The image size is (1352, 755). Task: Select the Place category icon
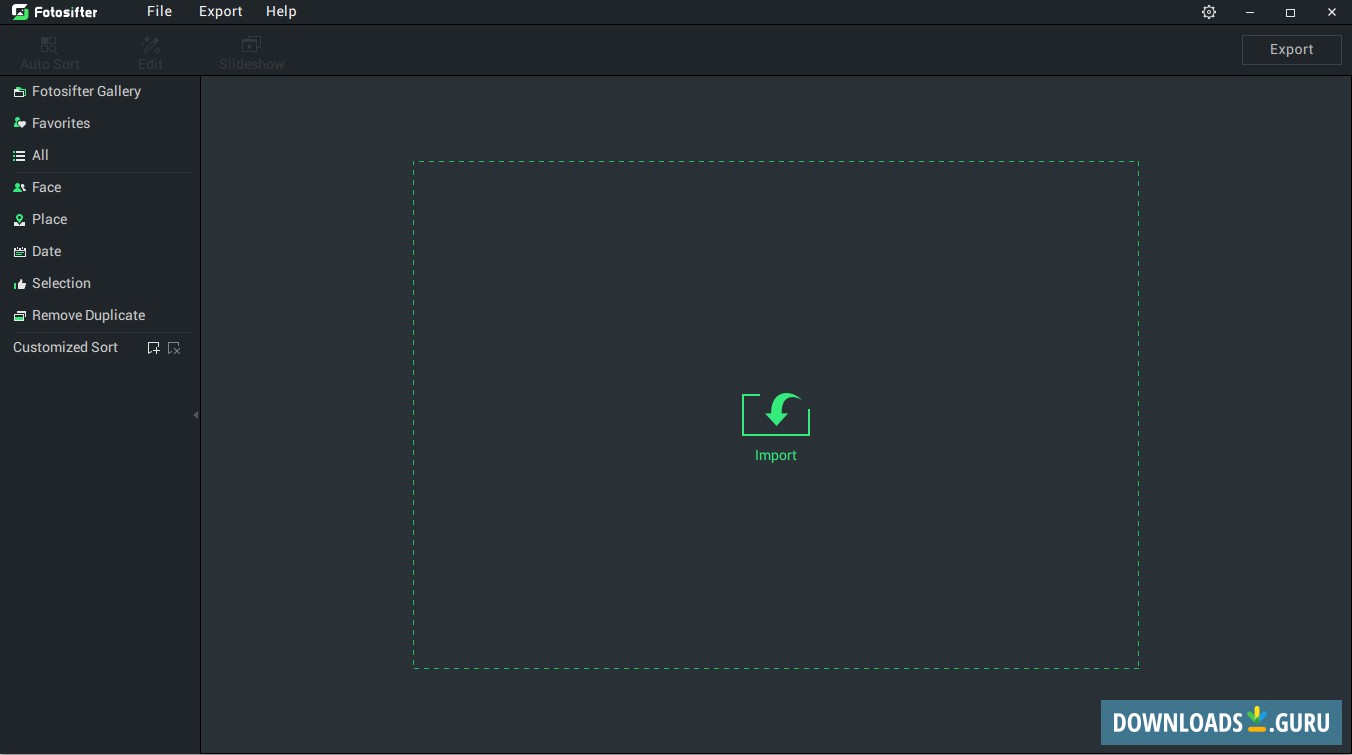point(20,219)
